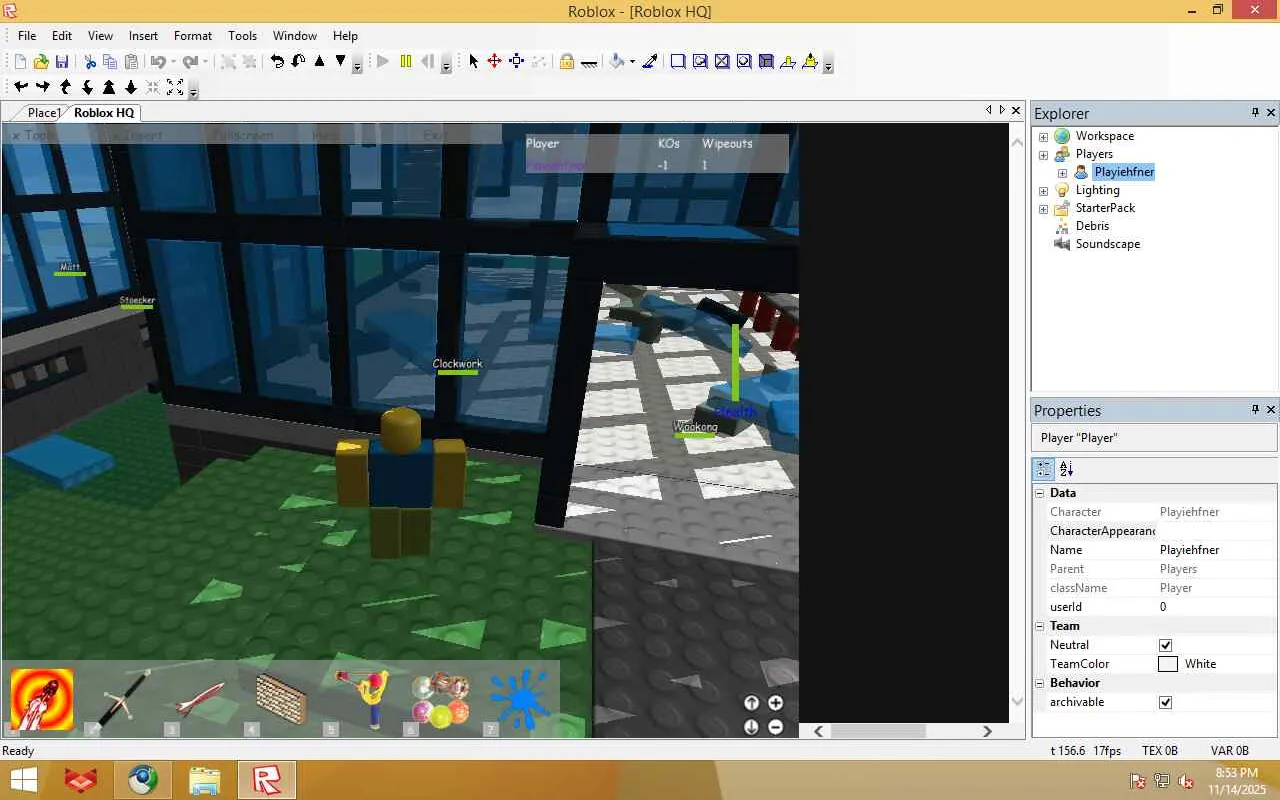The width and height of the screenshot is (1280, 800).
Task: Click the New document toolbar icon
Action: click(20, 62)
